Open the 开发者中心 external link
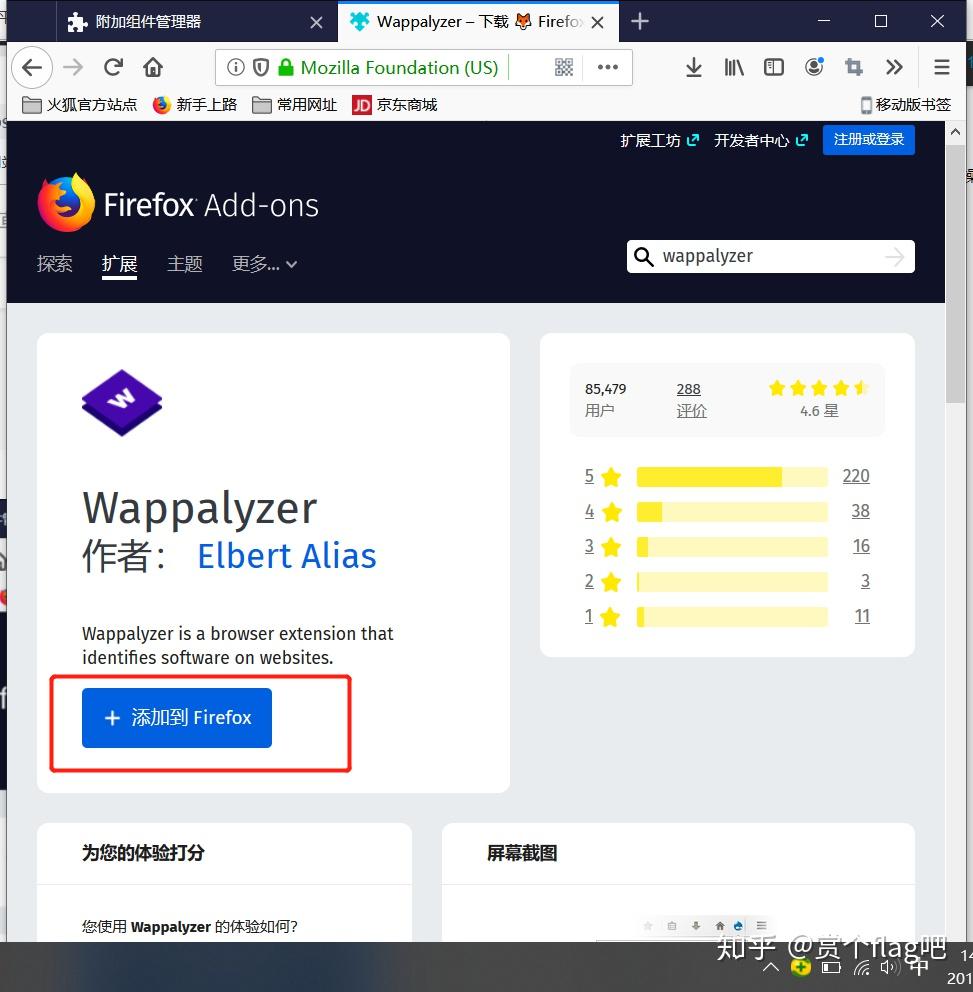The width and height of the screenshot is (973, 992). pos(760,140)
